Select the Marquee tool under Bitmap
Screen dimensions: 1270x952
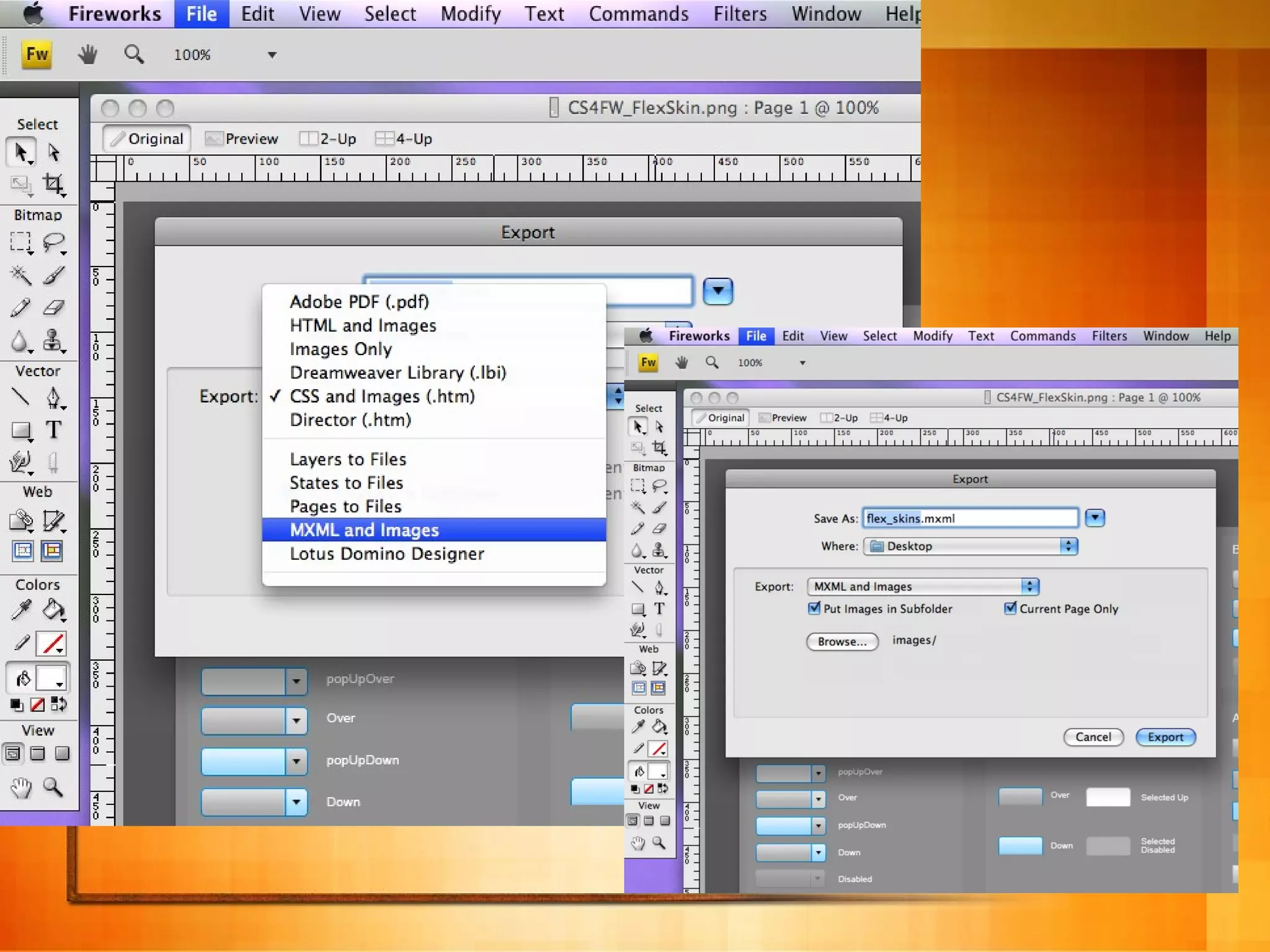pyautogui.click(x=20, y=242)
